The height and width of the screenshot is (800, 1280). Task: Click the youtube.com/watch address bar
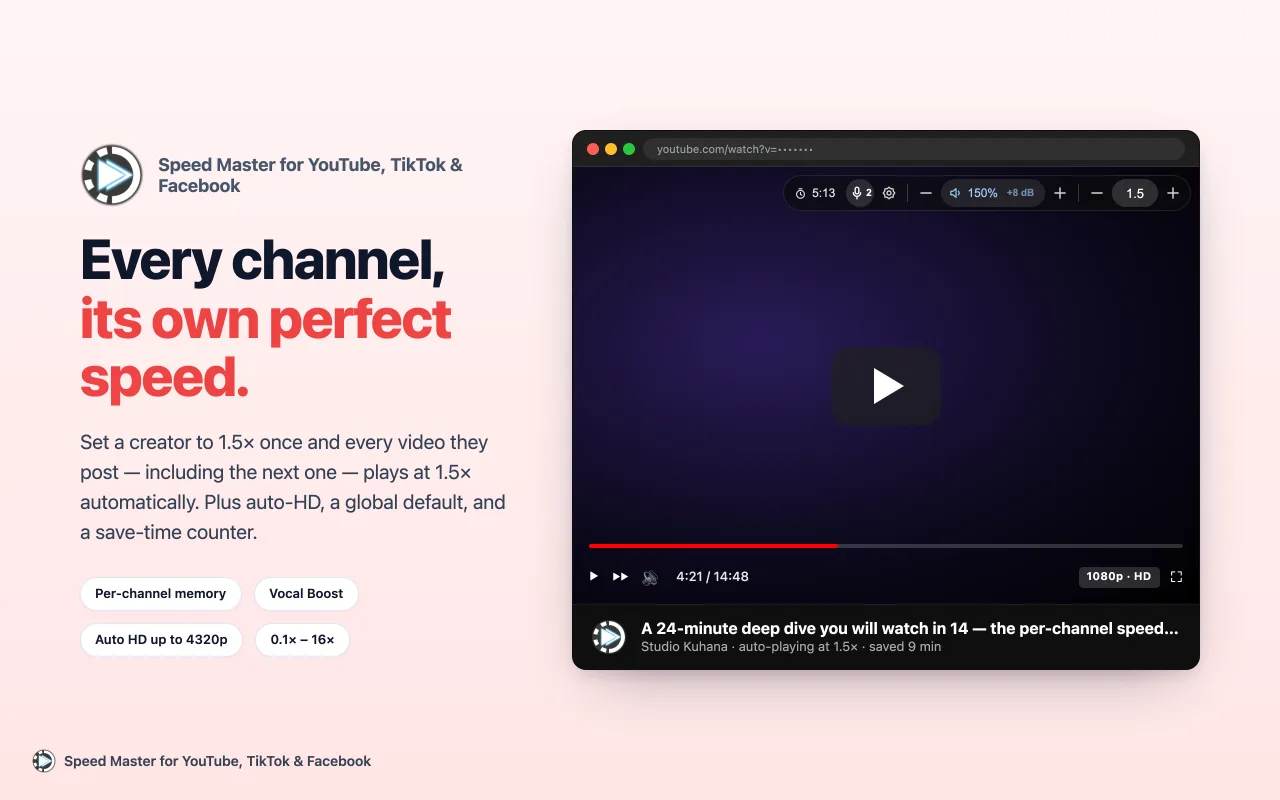tap(914, 149)
